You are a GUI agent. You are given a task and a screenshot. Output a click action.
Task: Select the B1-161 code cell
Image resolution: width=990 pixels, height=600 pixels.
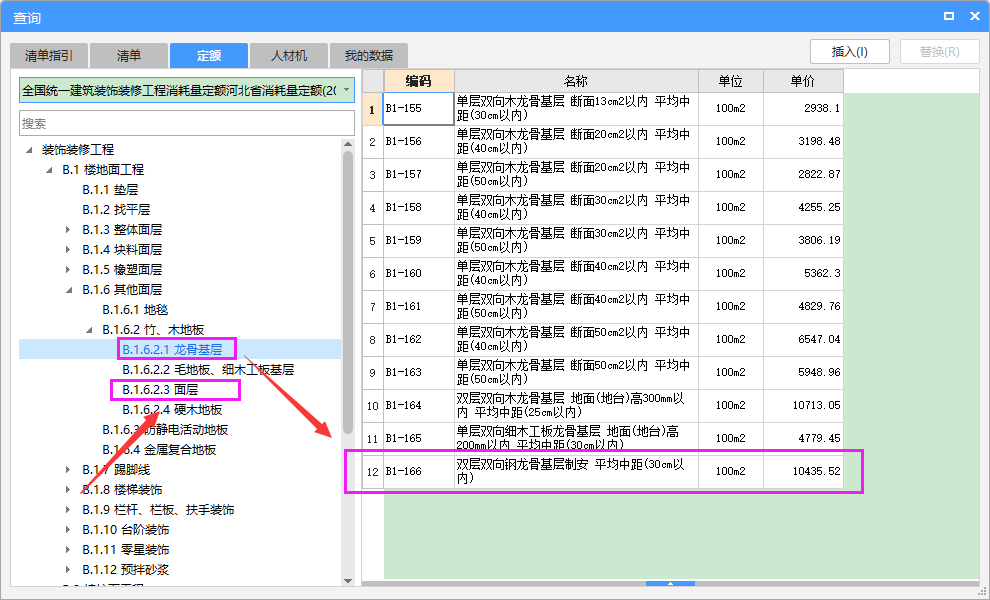pyautogui.click(x=419, y=306)
